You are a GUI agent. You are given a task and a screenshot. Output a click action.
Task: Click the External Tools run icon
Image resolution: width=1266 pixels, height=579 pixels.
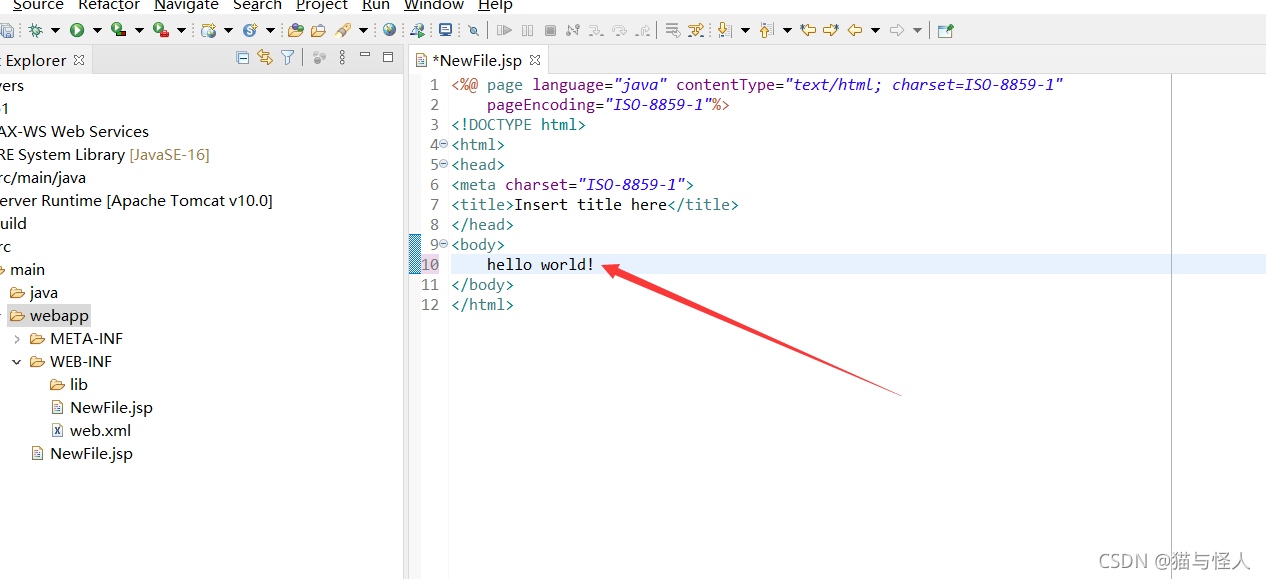pyautogui.click(x=161, y=30)
